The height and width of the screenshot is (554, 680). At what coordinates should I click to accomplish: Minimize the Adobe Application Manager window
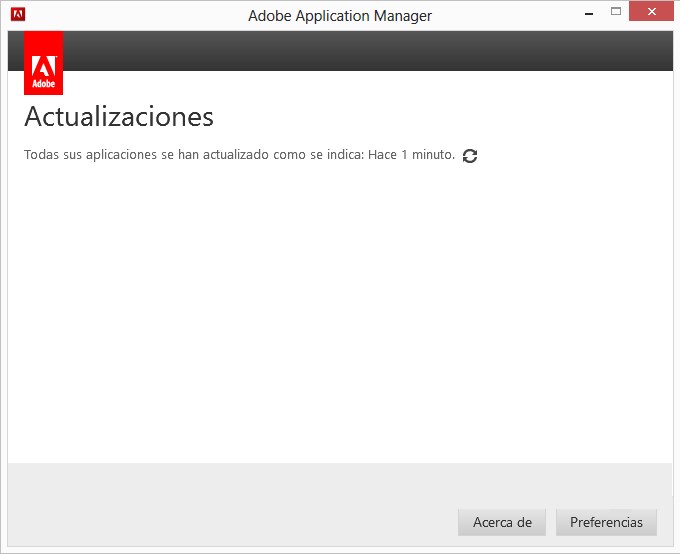coord(588,13)
